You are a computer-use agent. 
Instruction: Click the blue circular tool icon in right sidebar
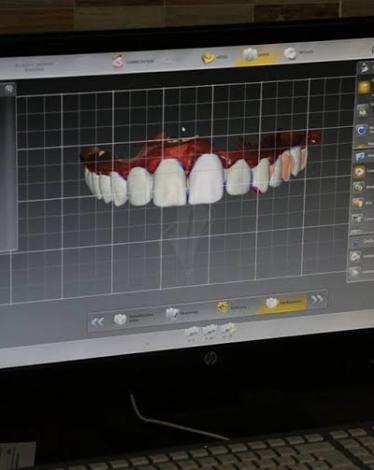tap(361, 131)
